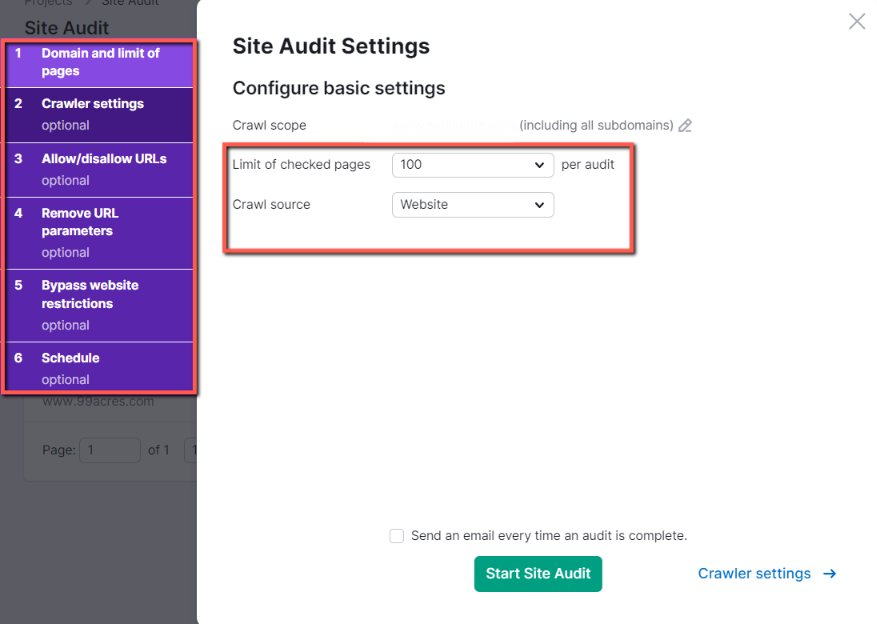
Task: Open Crawler settings via the blue link
Action: (754, 573)
